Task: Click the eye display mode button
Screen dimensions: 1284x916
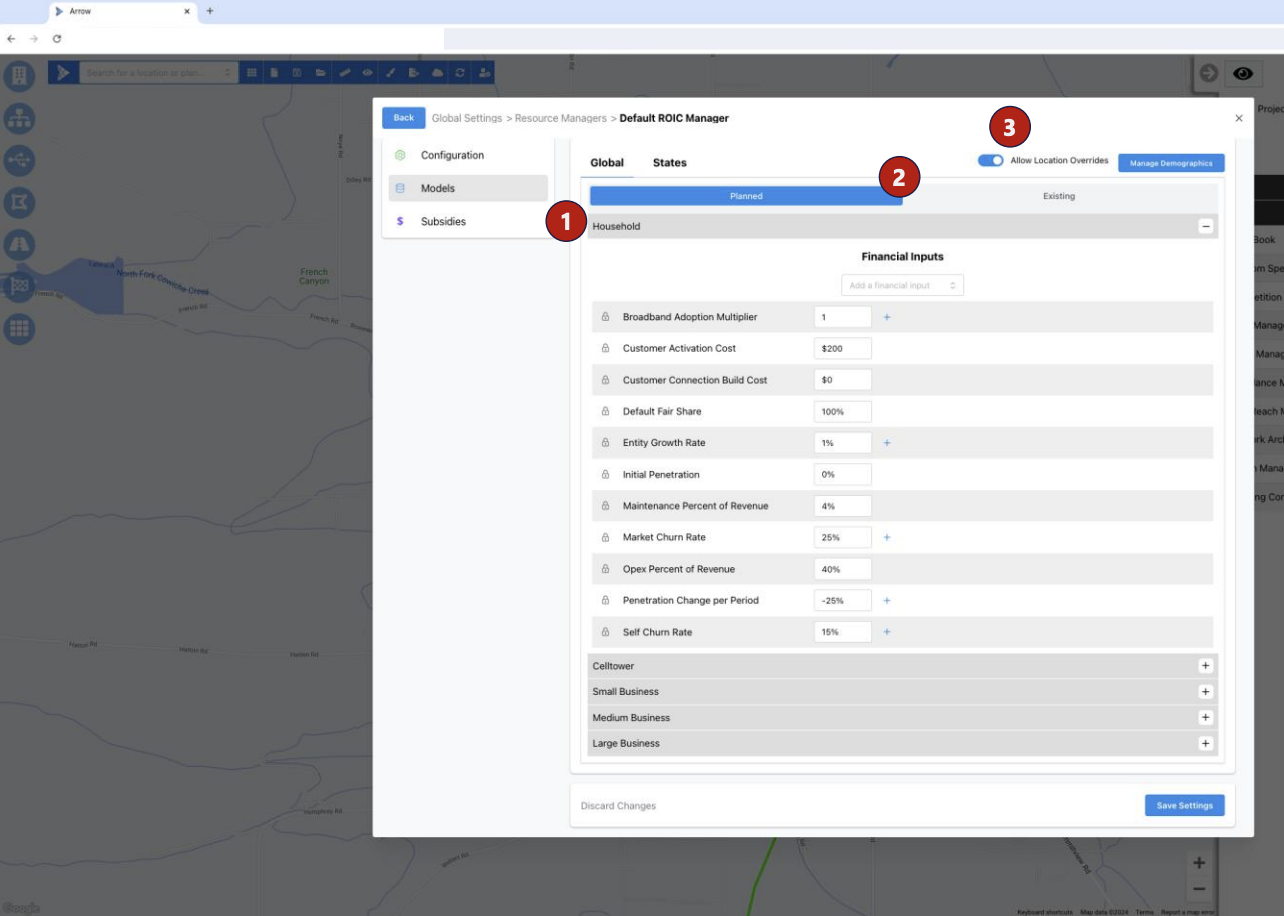Action: pyautogui.click(x=1243, y=74)
